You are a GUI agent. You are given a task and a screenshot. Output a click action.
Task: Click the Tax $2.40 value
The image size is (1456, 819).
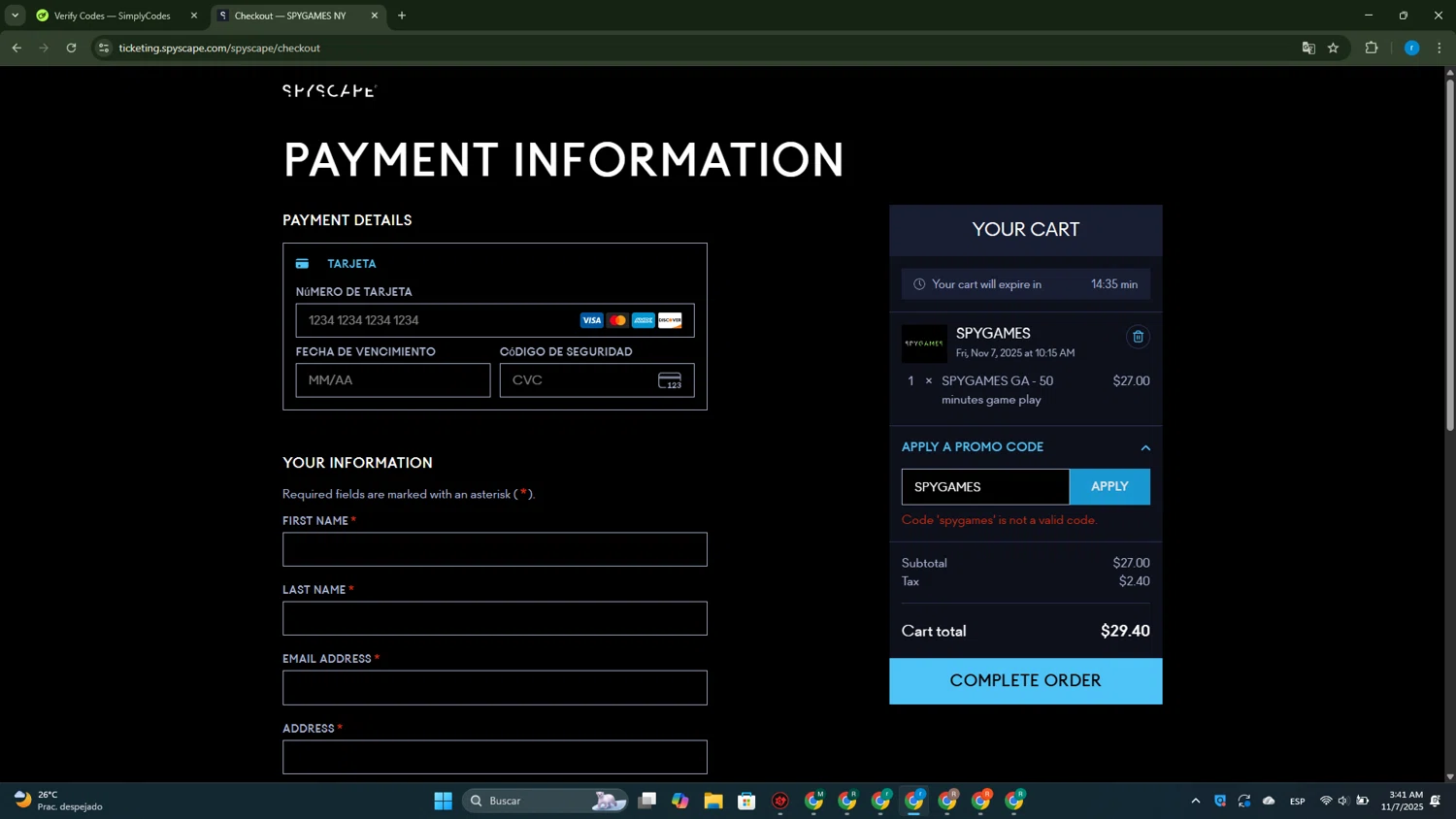pyautogui.click(x=1134, y=581)
